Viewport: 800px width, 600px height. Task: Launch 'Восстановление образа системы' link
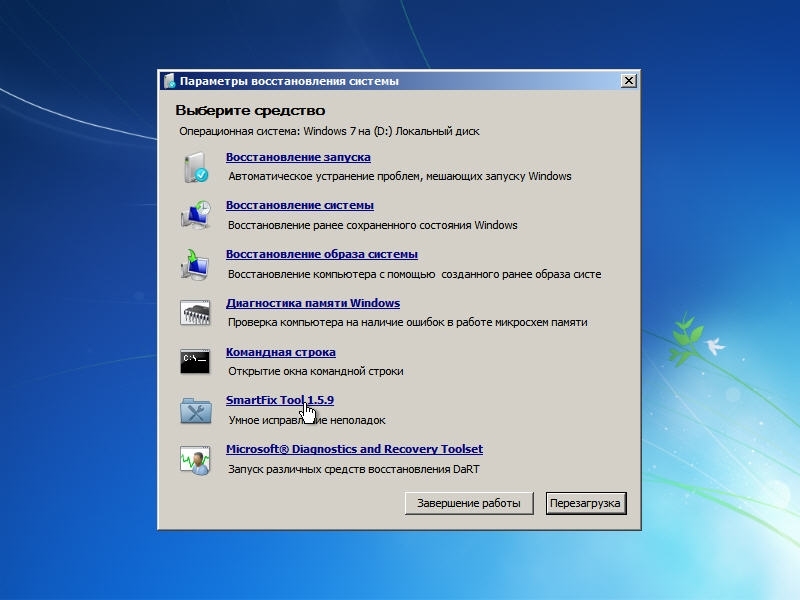coord(321,254)
